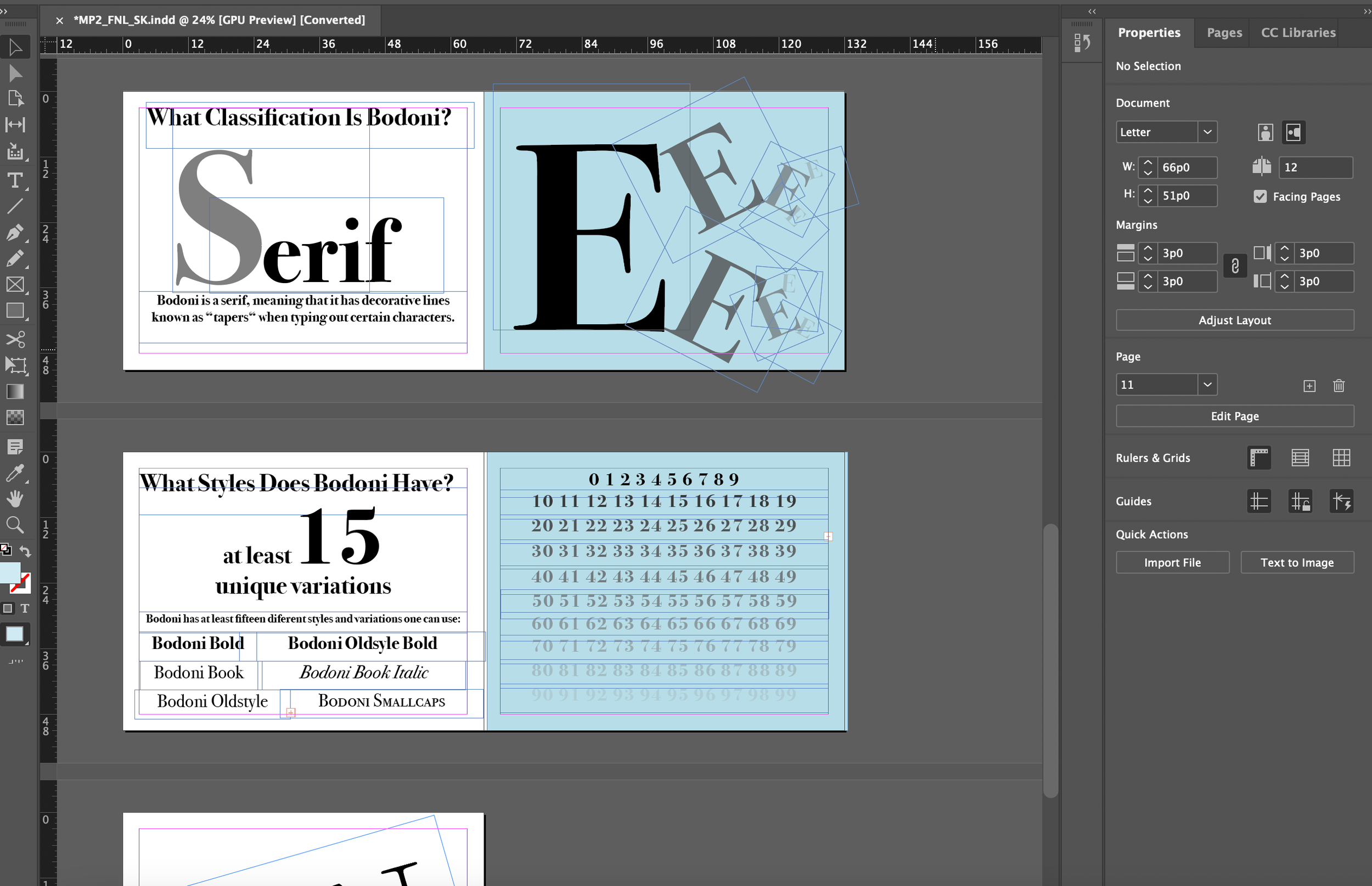Image resolution: width=1372 pixels, height=886 pixels.
Task: Toggle the link margins chain icon
Action: [x=1235, y=267]
